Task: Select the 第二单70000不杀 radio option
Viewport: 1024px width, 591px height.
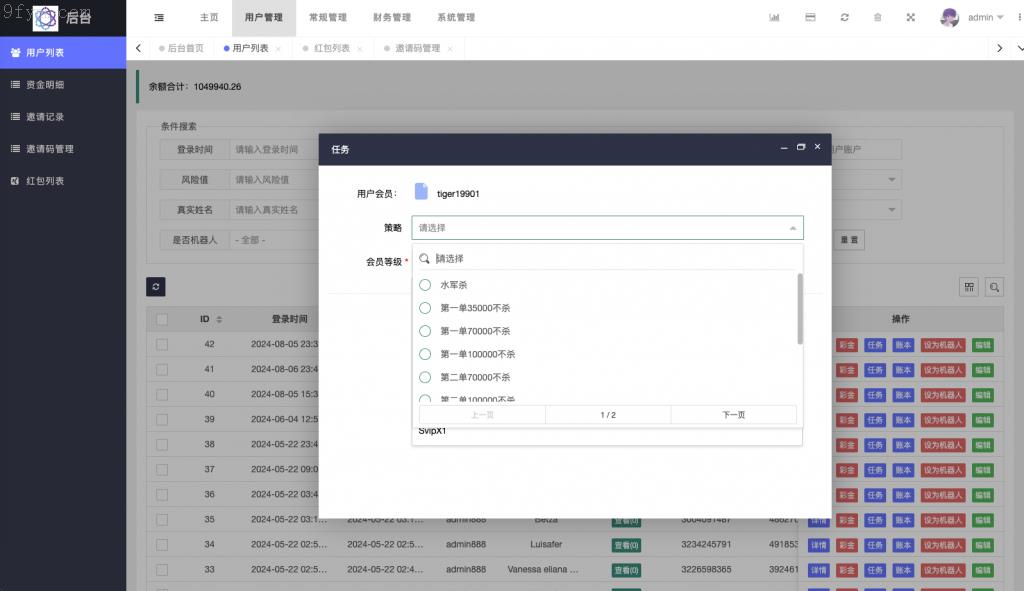Action: coord(425,377)
